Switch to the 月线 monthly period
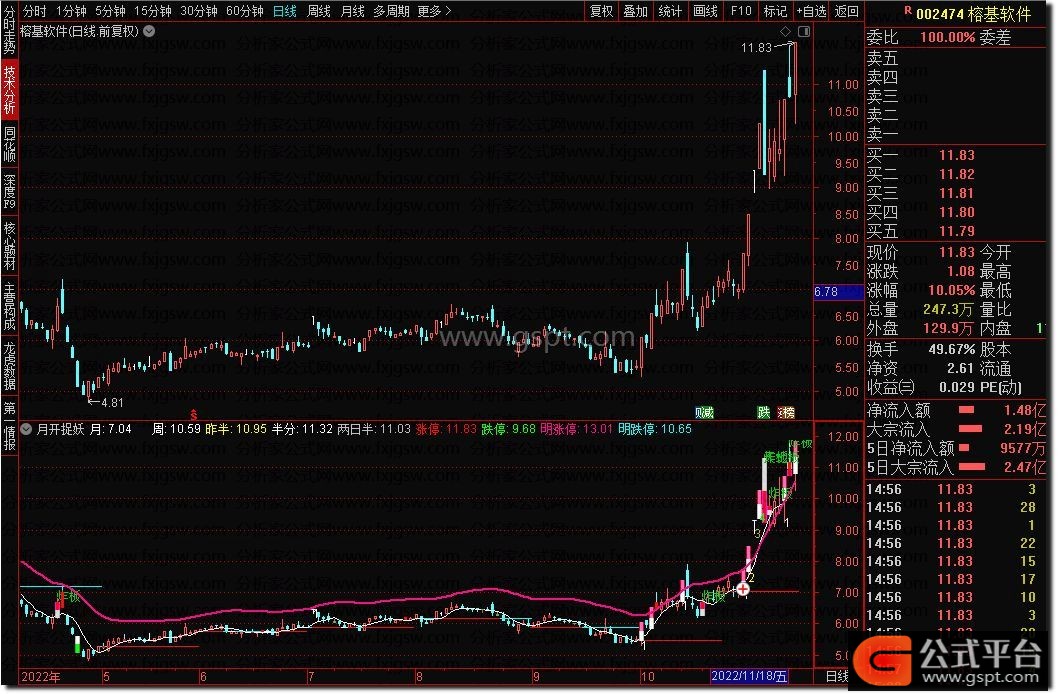 pyautogui.click(x=352, y=11)
